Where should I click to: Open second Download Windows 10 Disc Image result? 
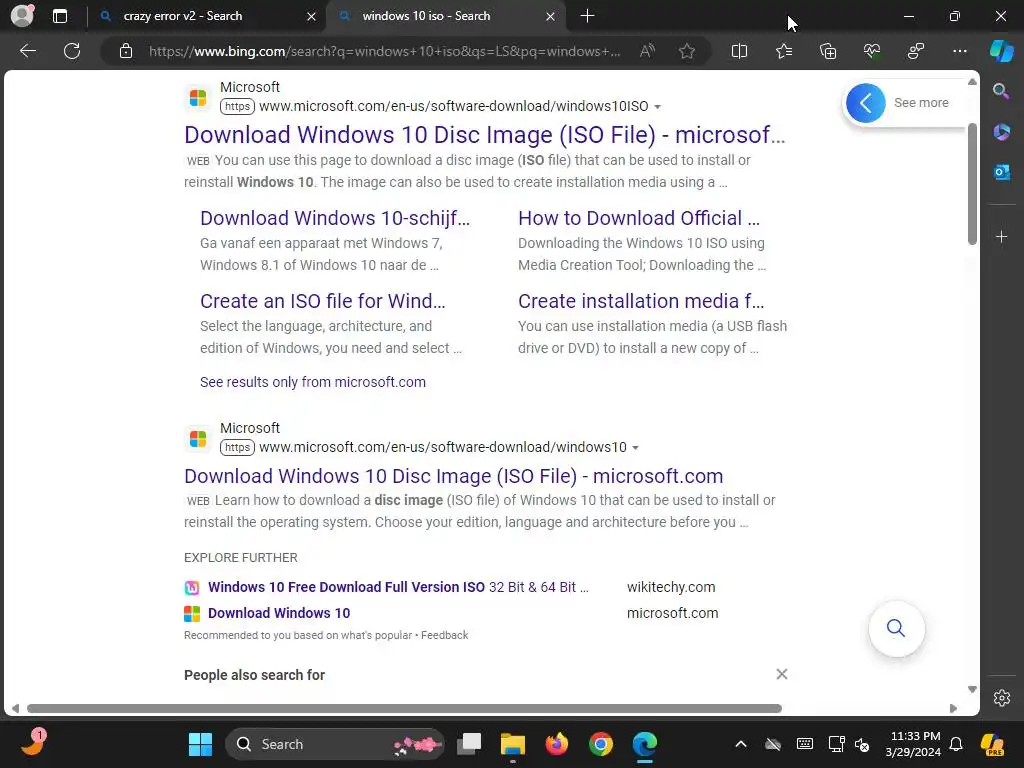(453, 476)
